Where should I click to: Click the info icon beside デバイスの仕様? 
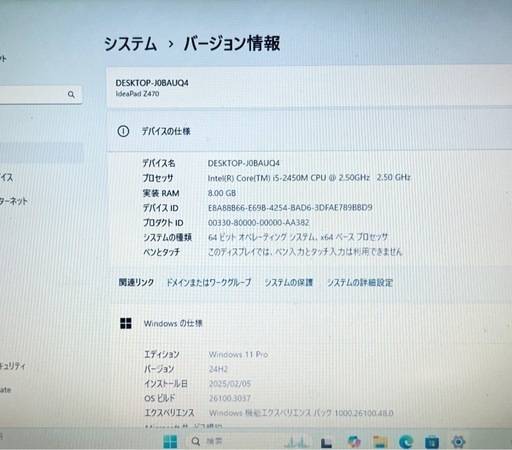pos(123,131)
